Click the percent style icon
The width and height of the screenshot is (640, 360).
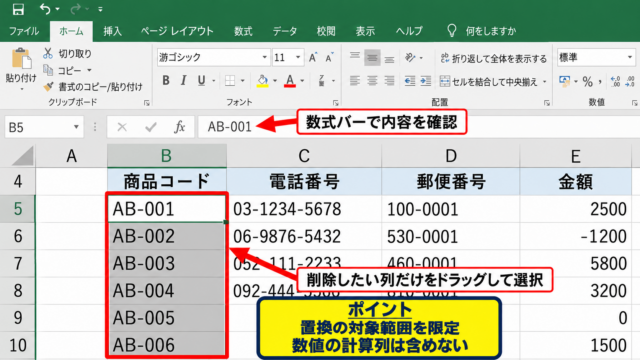587,82
